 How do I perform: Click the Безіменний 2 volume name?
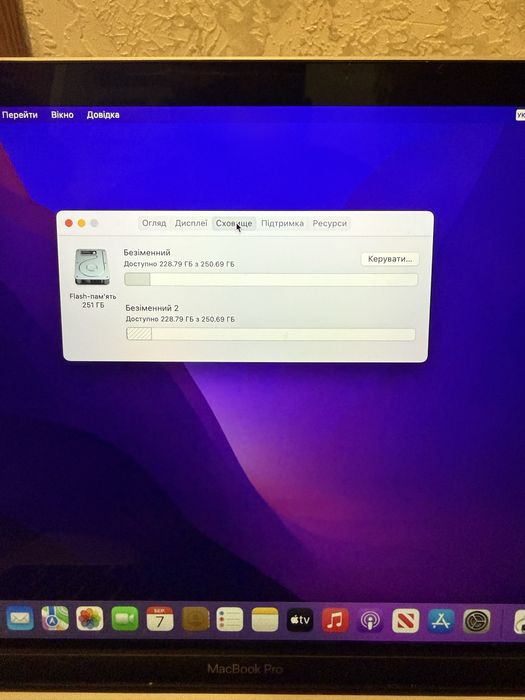click(x=152, y=308)
